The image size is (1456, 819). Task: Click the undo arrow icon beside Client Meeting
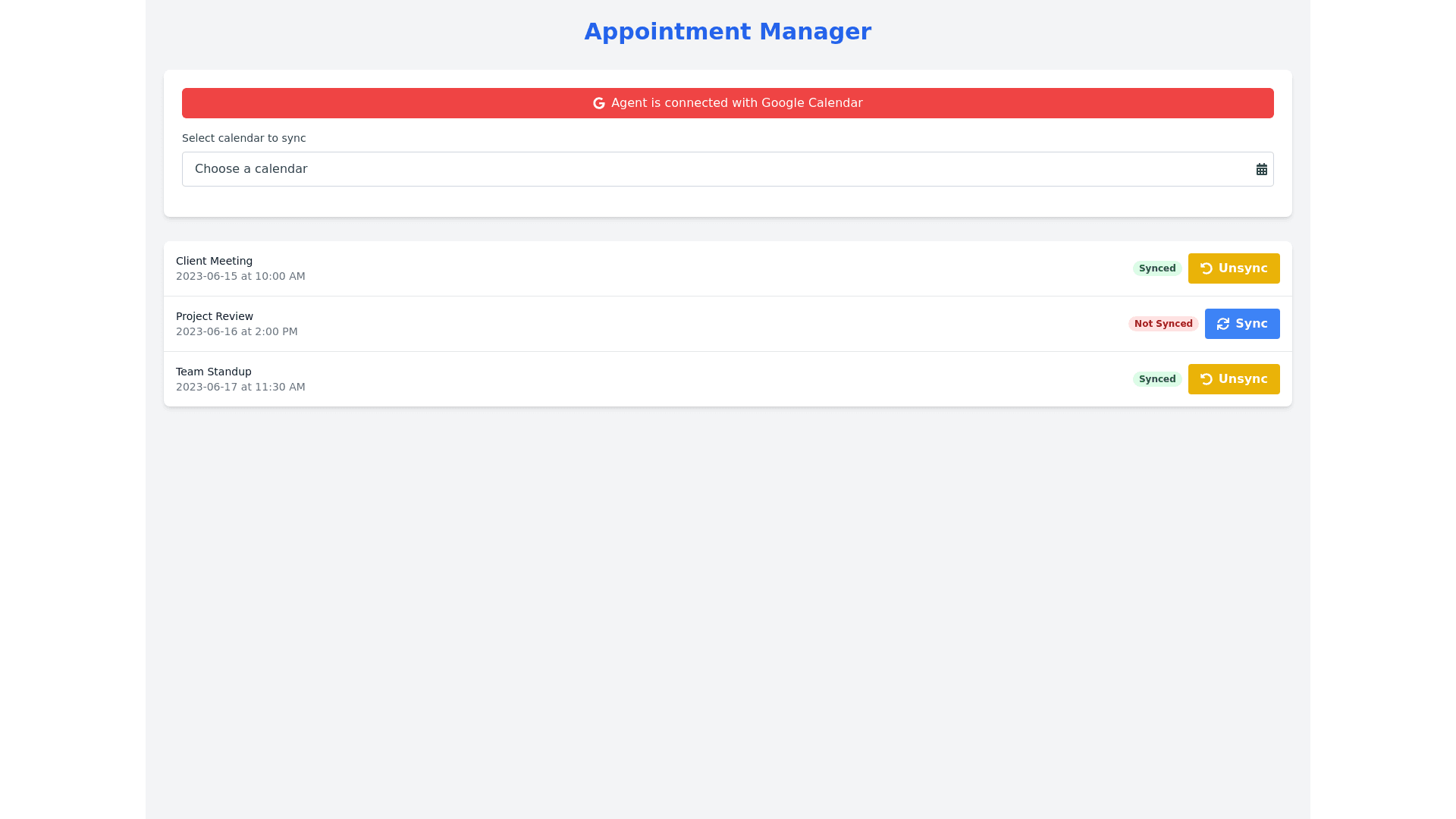(x=1206, y=268)
